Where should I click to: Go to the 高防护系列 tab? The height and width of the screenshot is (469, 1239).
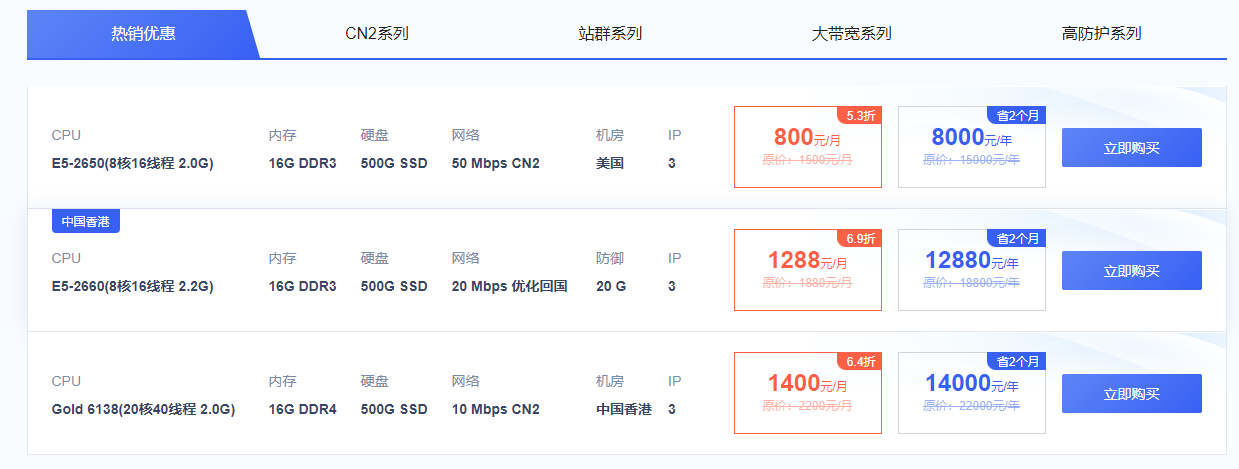[1101, 33]
